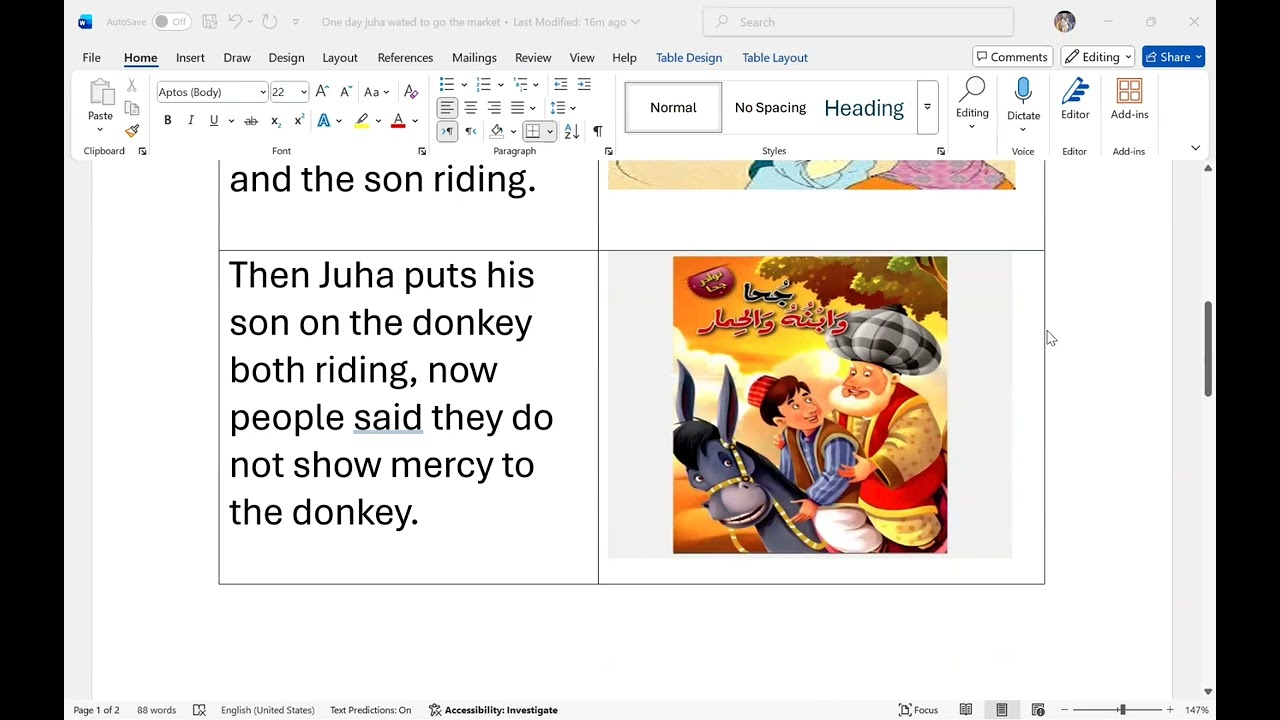Open the font size dropdown
Screen dimensions: 1280x720
pyautogui.click(x=303, y=92)
